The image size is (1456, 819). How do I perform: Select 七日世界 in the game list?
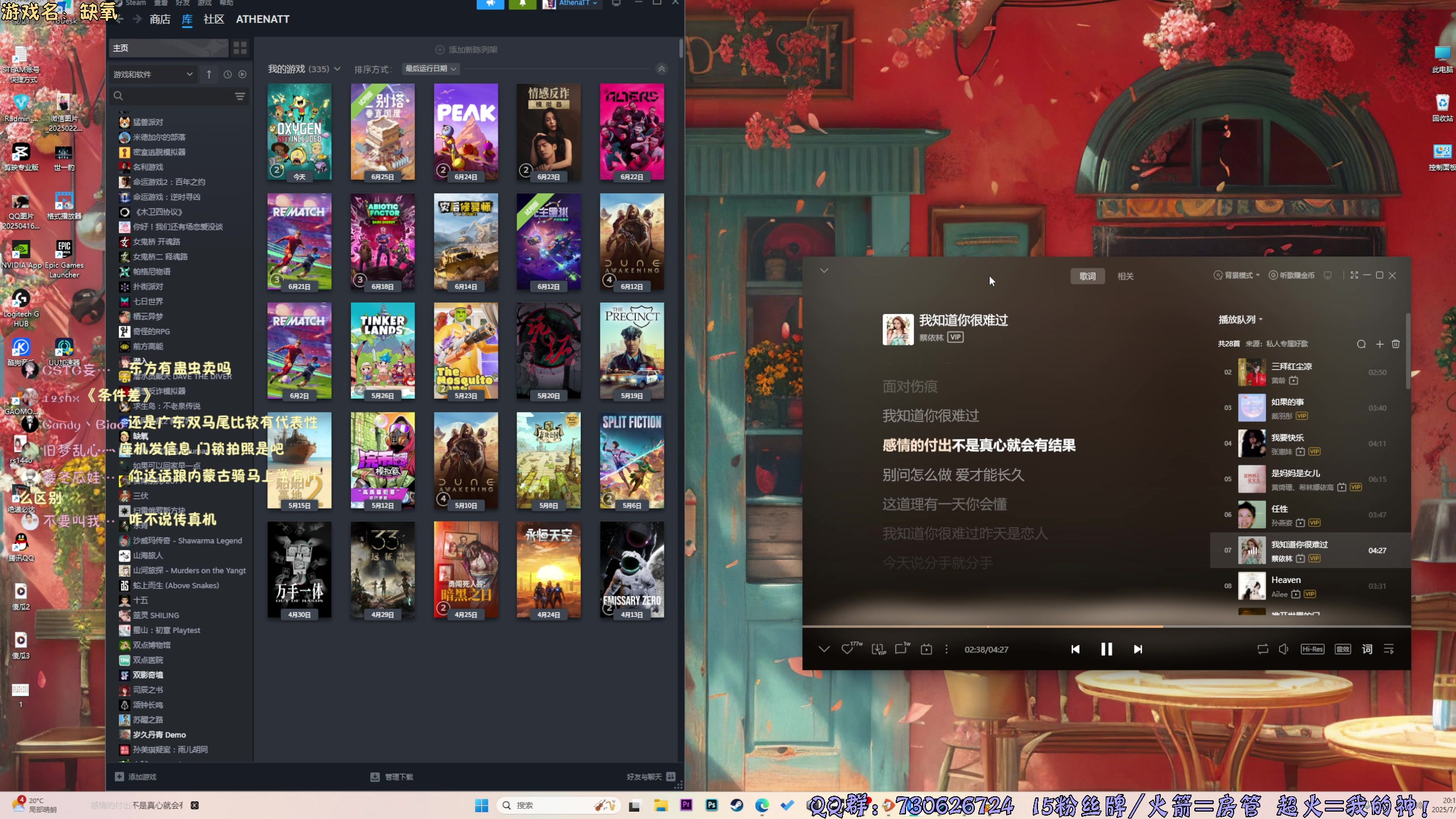pos(148,301)
